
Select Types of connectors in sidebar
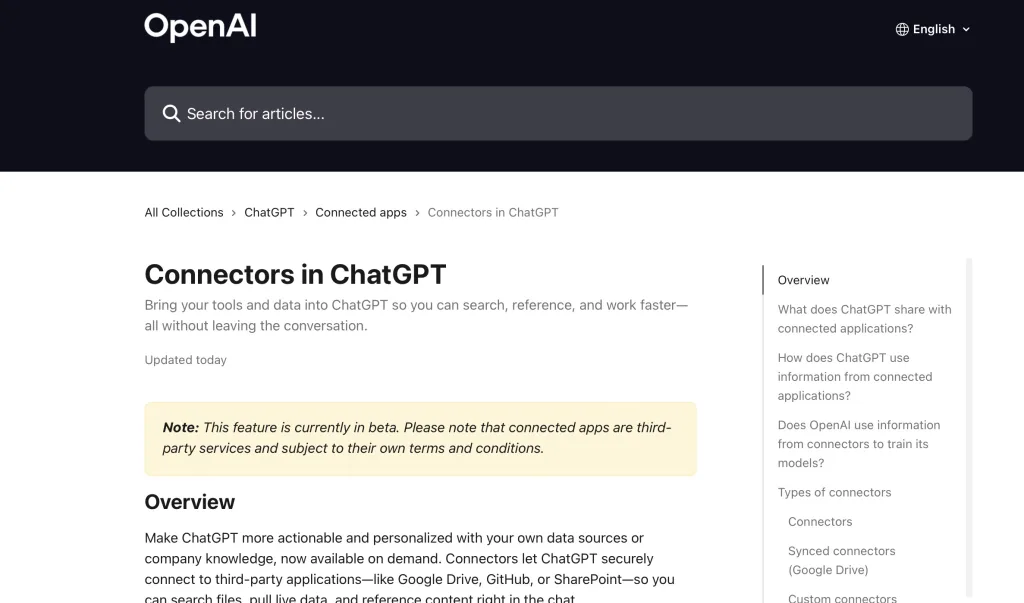(x=834, y=493)
